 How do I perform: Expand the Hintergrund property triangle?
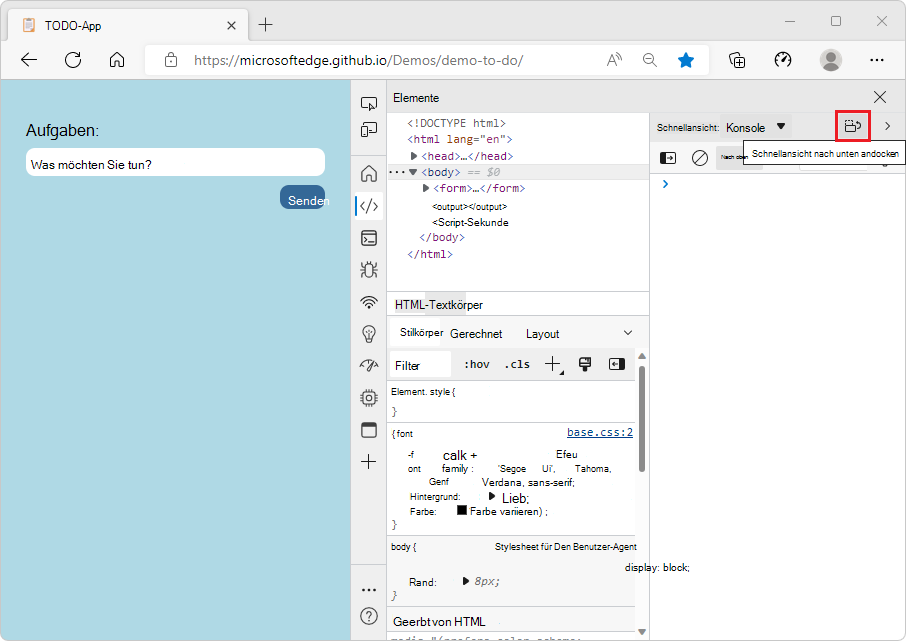[492, 497]
